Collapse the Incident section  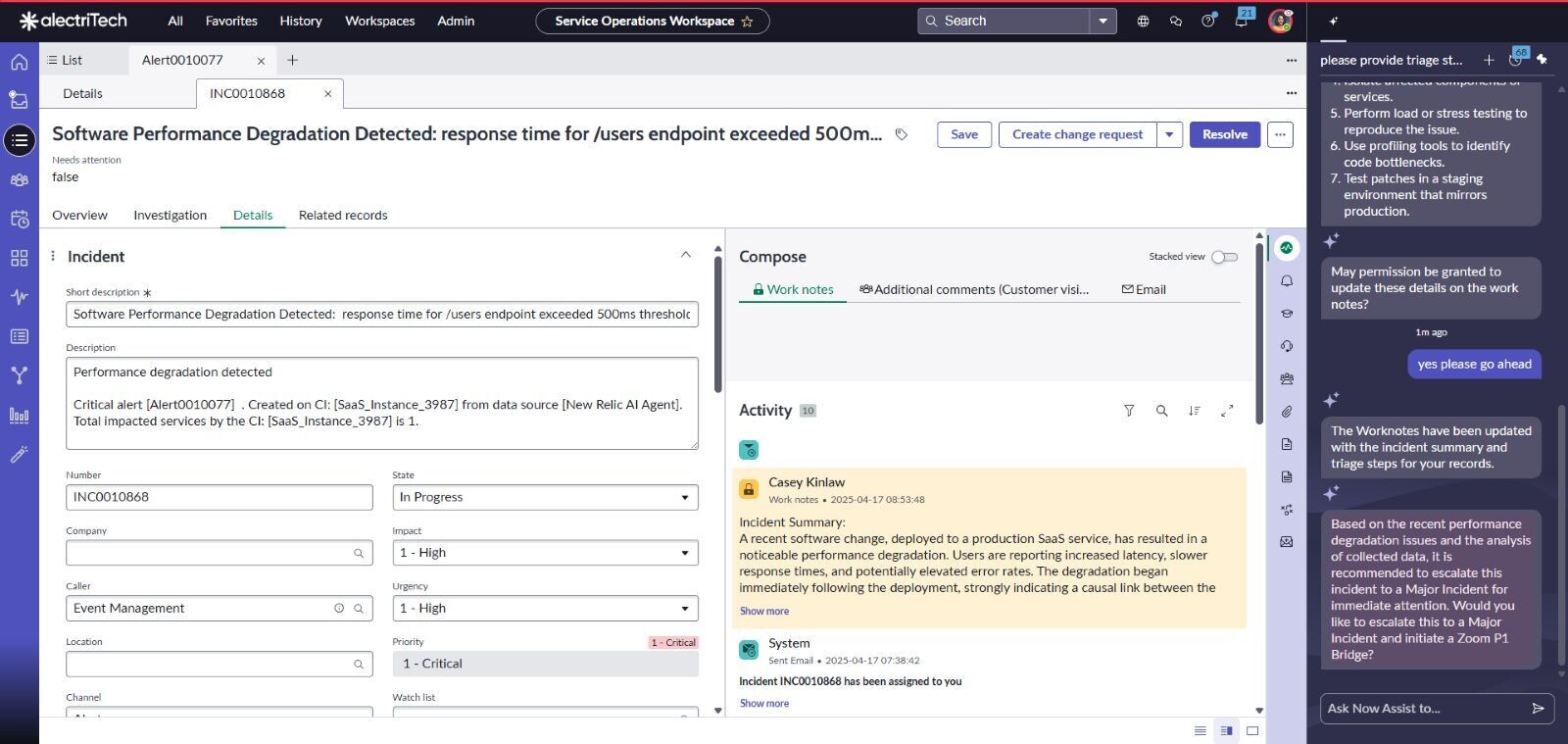click(686, 255)
